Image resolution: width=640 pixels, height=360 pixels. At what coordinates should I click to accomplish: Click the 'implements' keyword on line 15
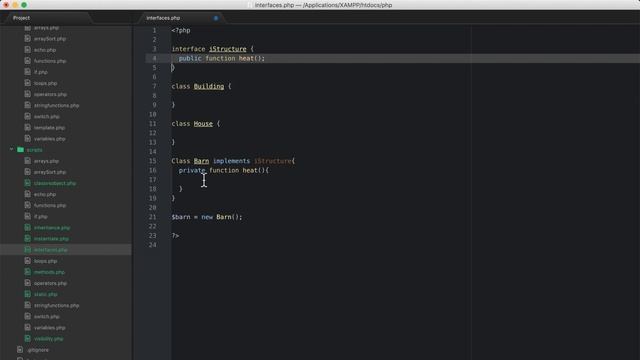(231, 161)
